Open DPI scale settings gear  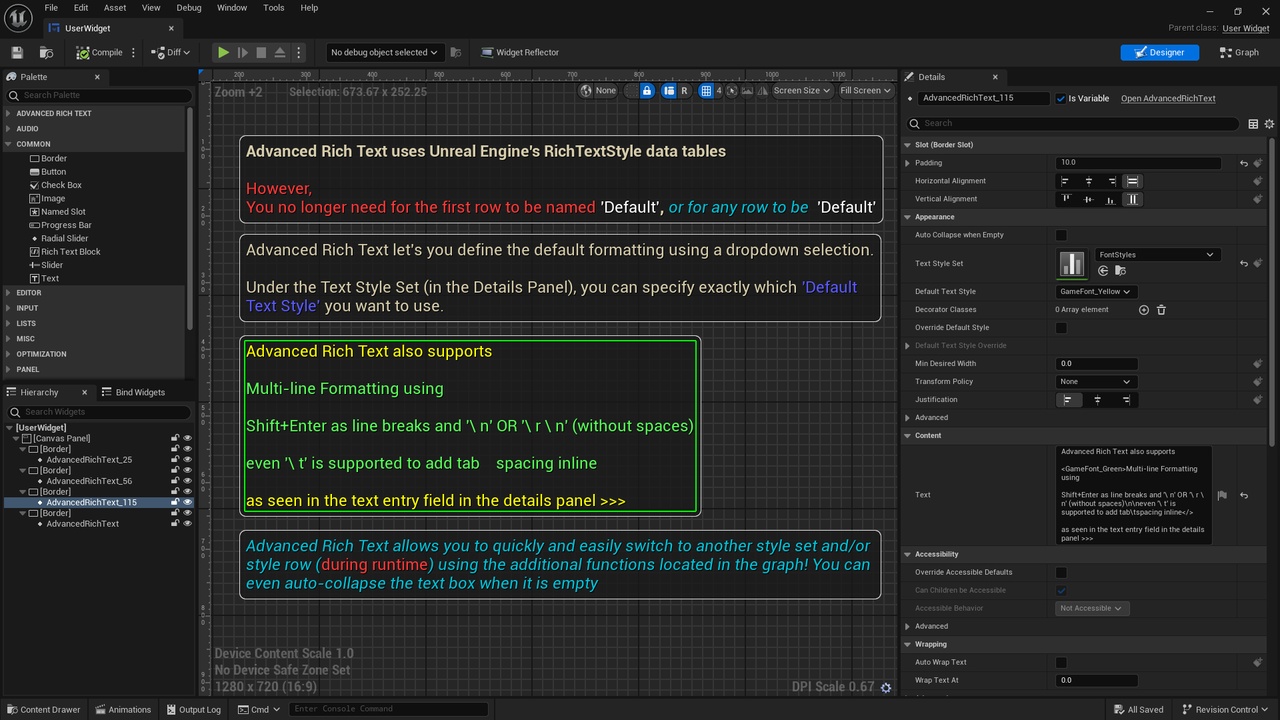tap(885, 688)
